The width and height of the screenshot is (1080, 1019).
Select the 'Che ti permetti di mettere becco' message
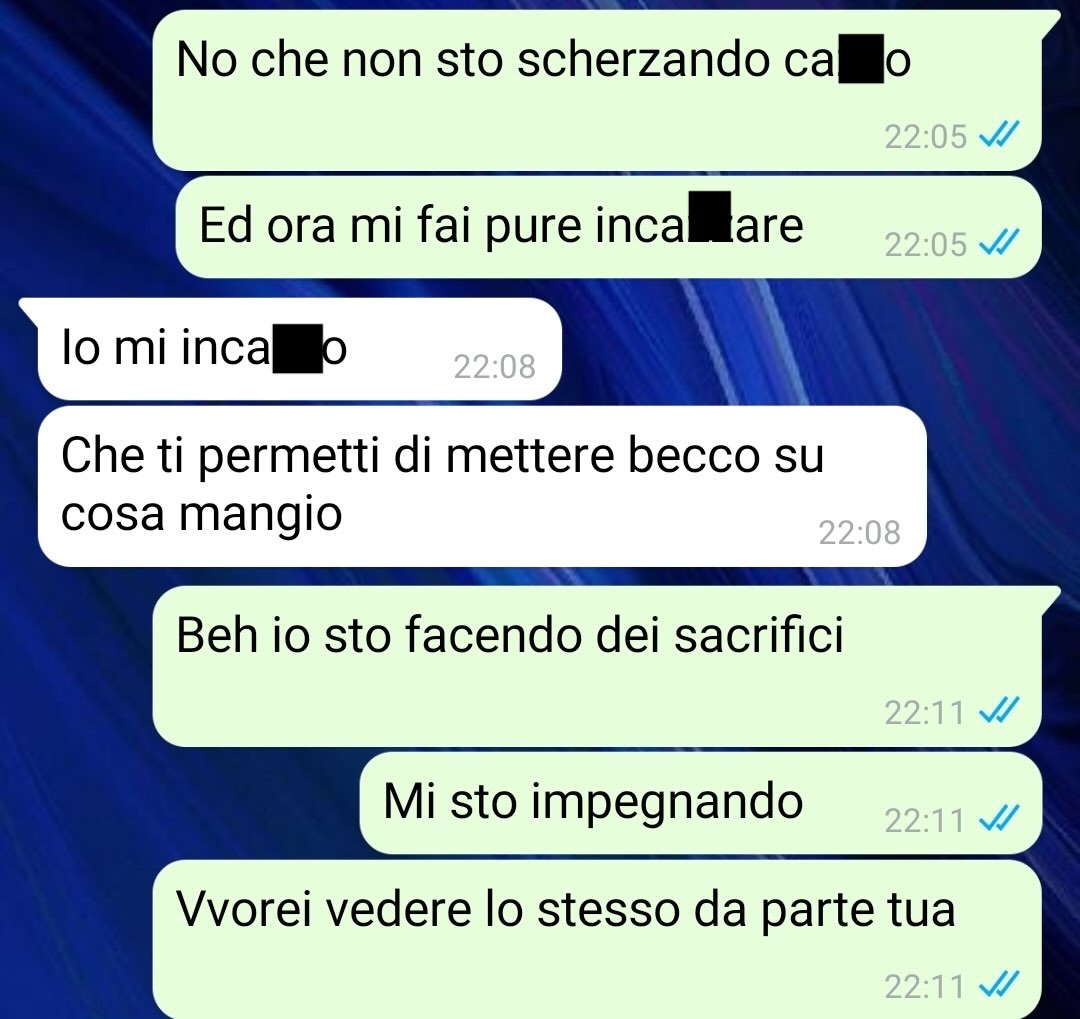pyautogui.click(x=482, y=486)
